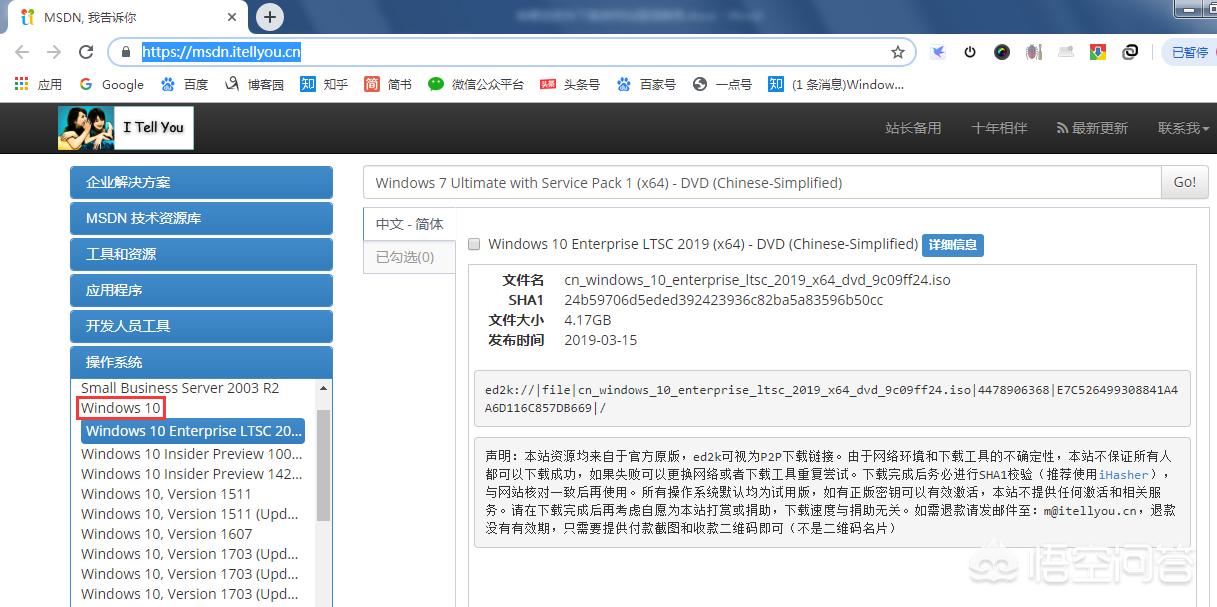Open the iHasher link
This screenshot has height=607, width=1217.
(1124, 474)
